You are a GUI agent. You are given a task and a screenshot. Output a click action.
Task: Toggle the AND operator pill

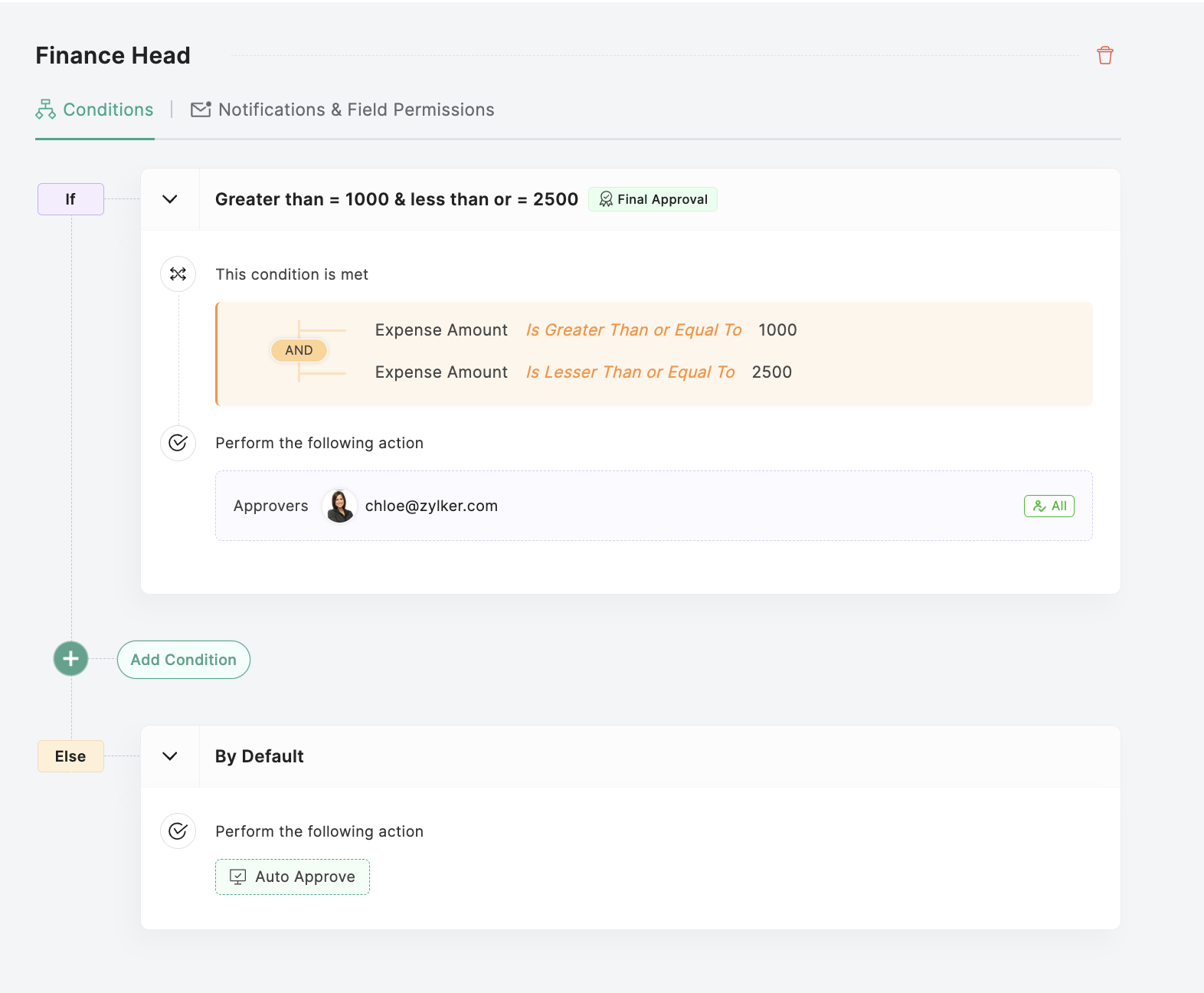tap(299, 350)
